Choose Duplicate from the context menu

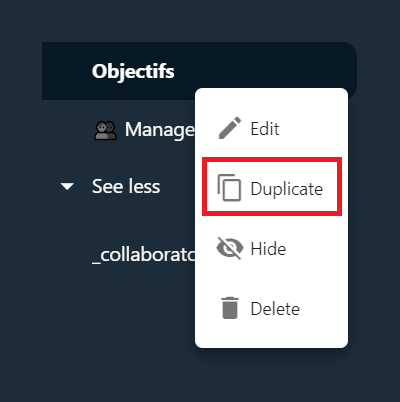[272, 188]
